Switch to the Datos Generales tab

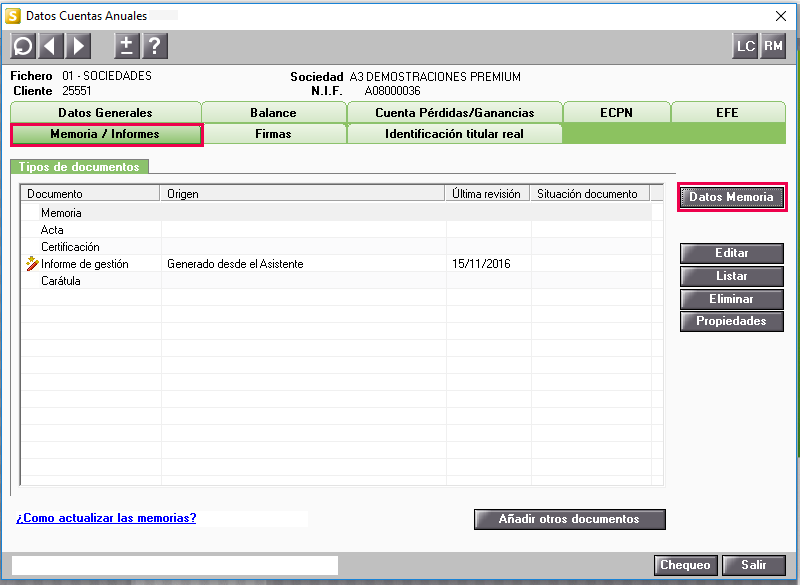pos(105,113)
